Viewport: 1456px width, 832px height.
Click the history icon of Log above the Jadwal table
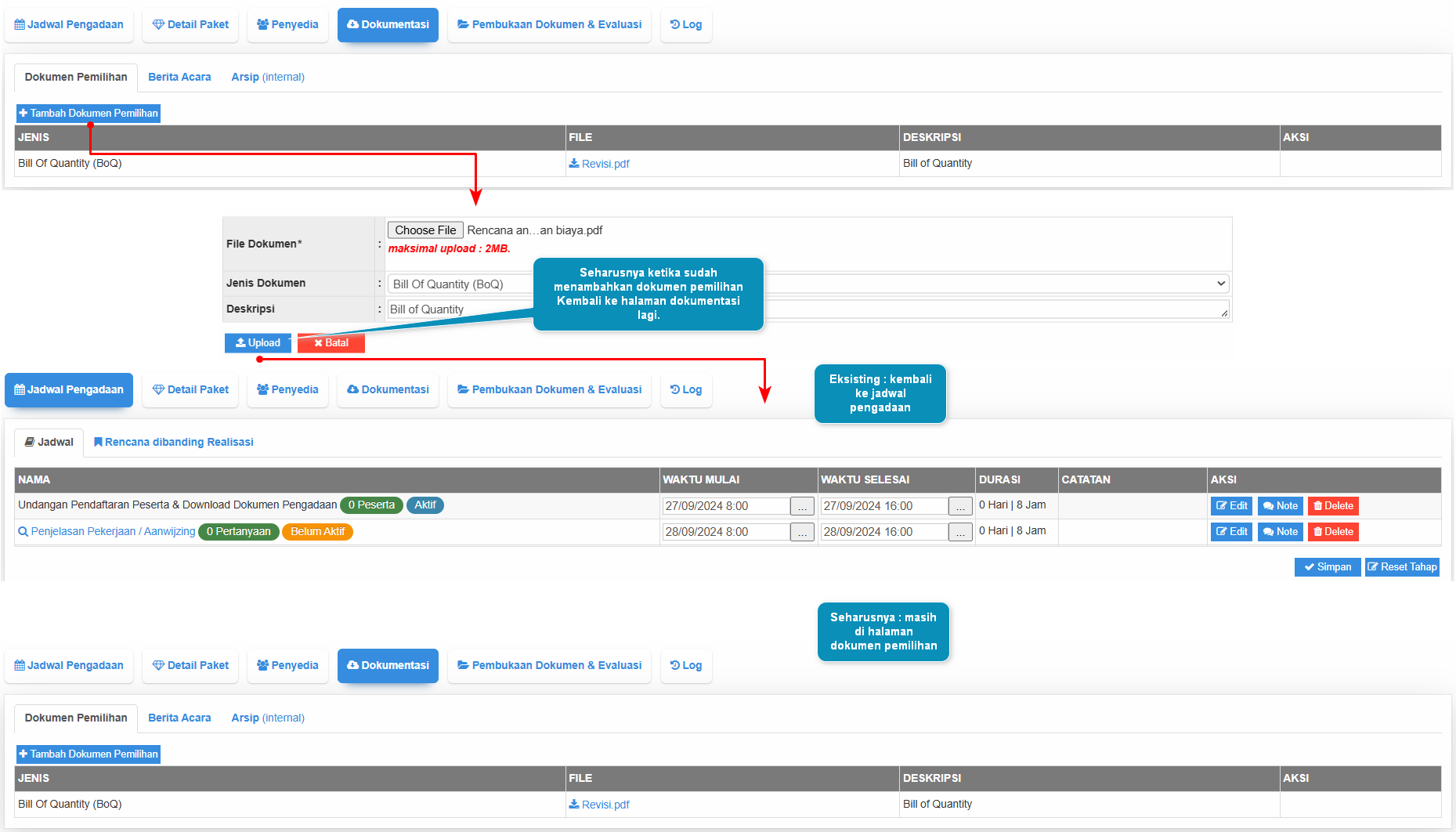(x=675, y=389)
